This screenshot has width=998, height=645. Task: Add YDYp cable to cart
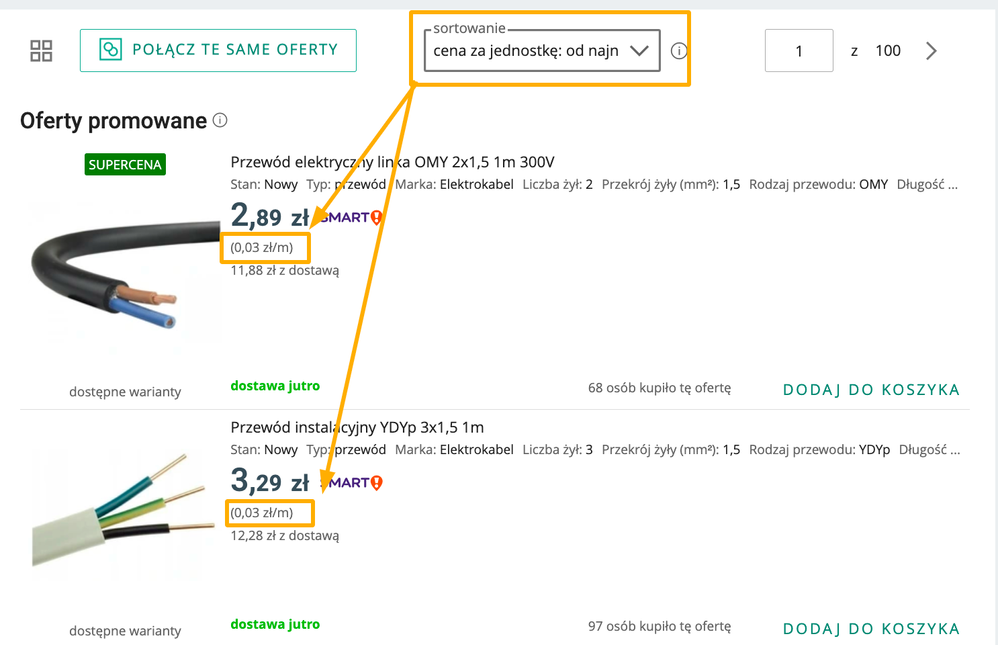pyautogui.click(x=871, y=629)
